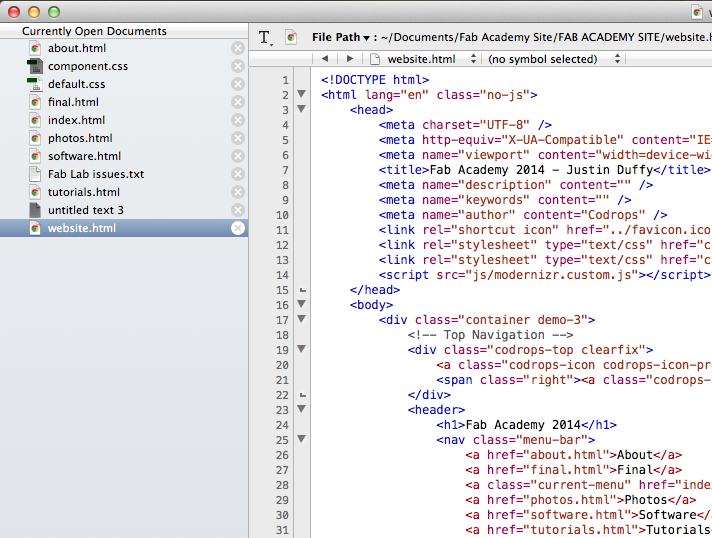Click the software.html file icon
Image resolution: width=712 pixels, height=538 pixels.
tap(35, 156)
